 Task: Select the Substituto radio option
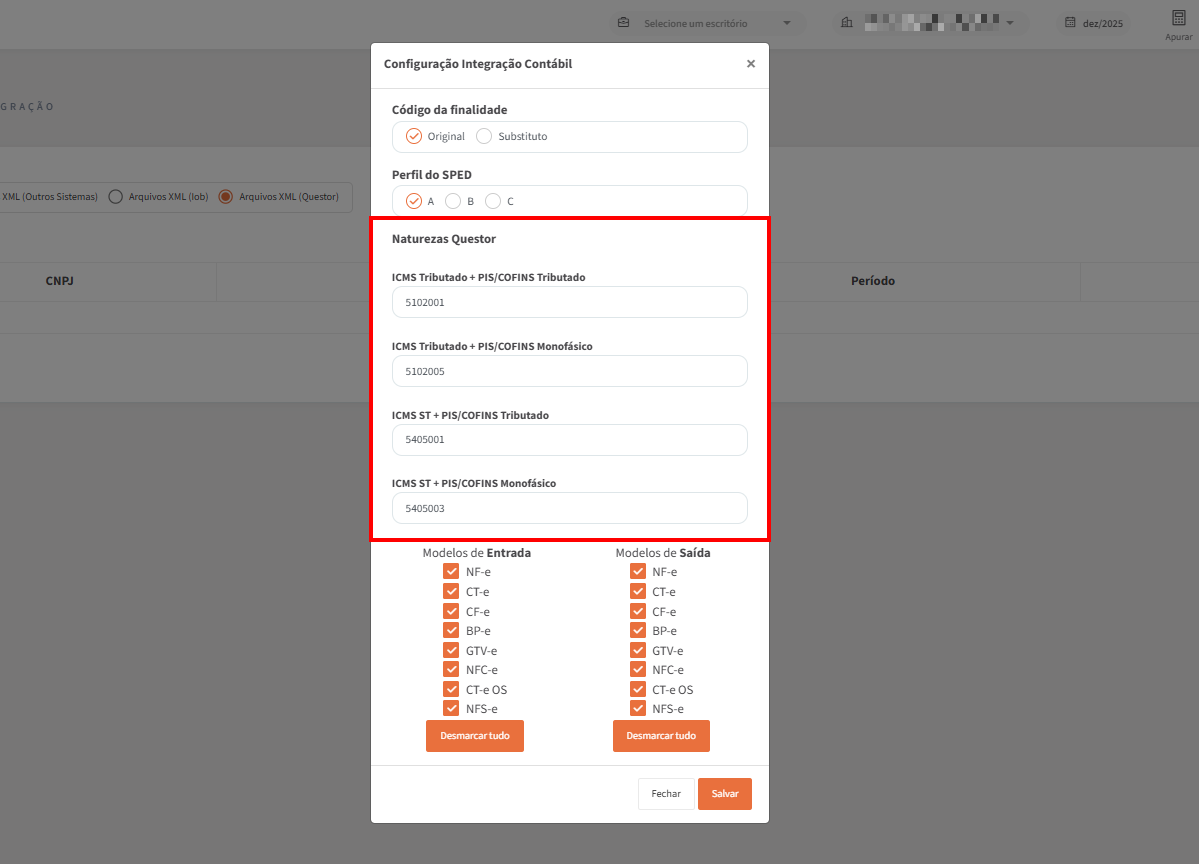point(484,136)
